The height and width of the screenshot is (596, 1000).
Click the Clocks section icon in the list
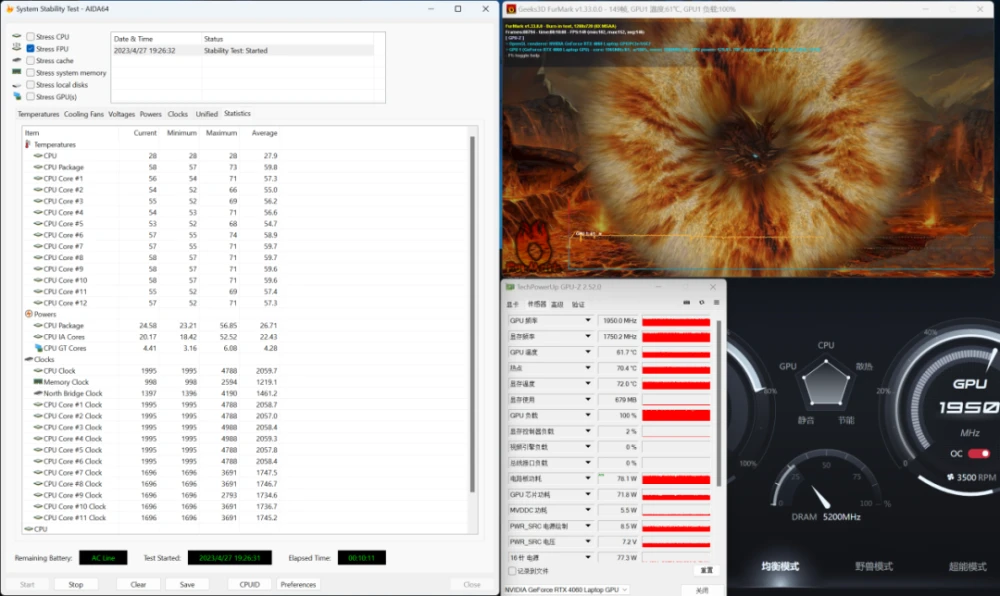[28, 360]
